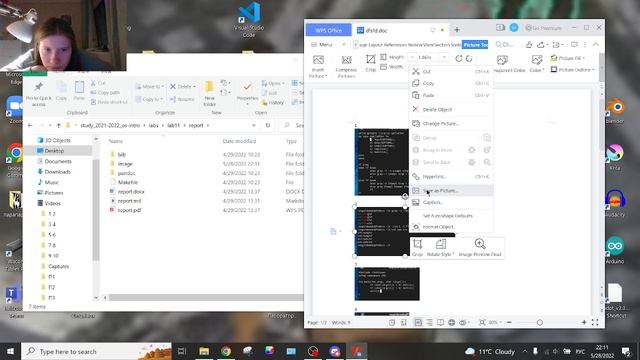The height and width of the screenshot is (360, 640).
Task: Switch to Outline view icon in WPS status bar
Action: [x=429, y=322]
